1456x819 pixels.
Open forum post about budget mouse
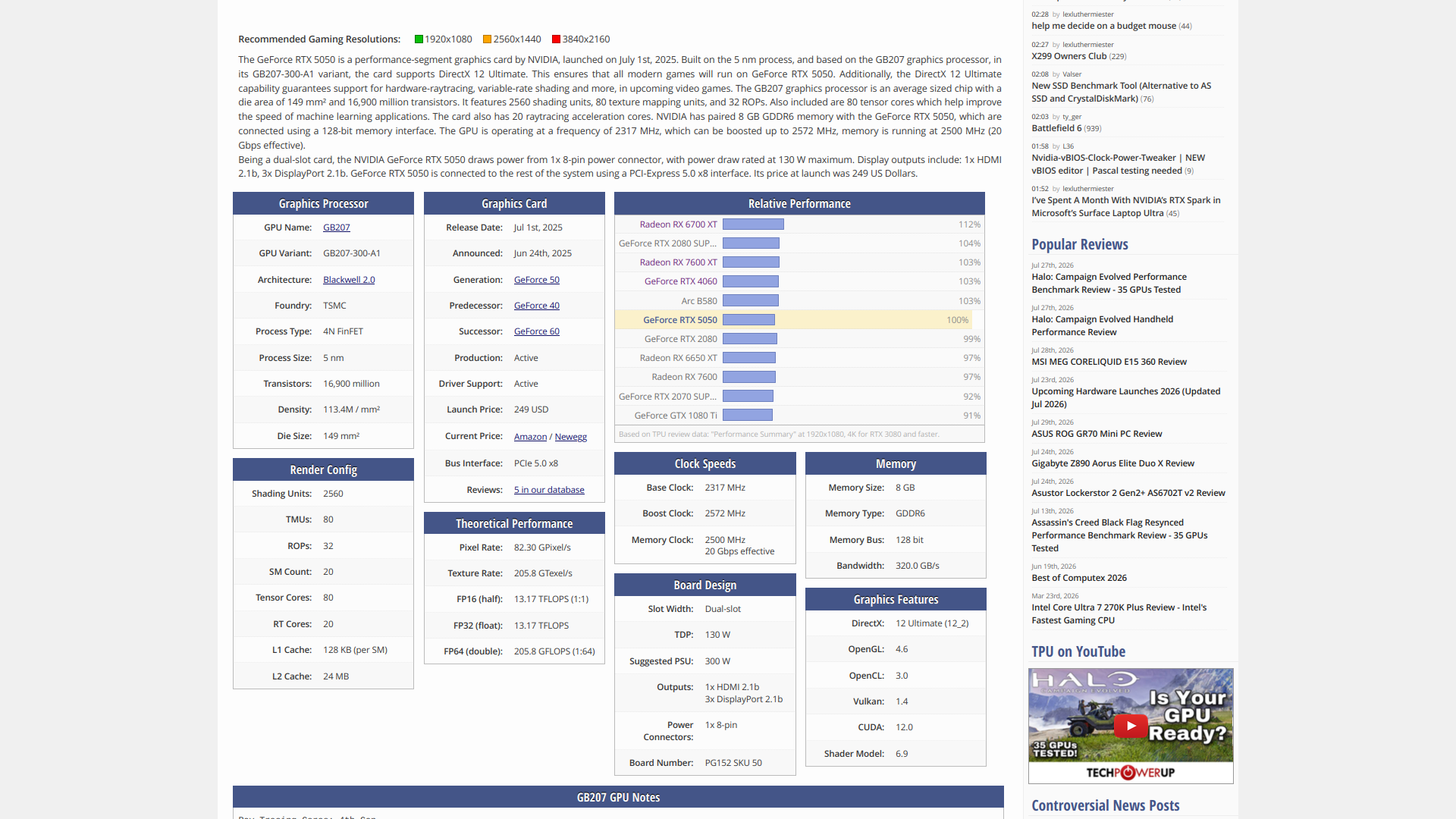point(1103,26)
